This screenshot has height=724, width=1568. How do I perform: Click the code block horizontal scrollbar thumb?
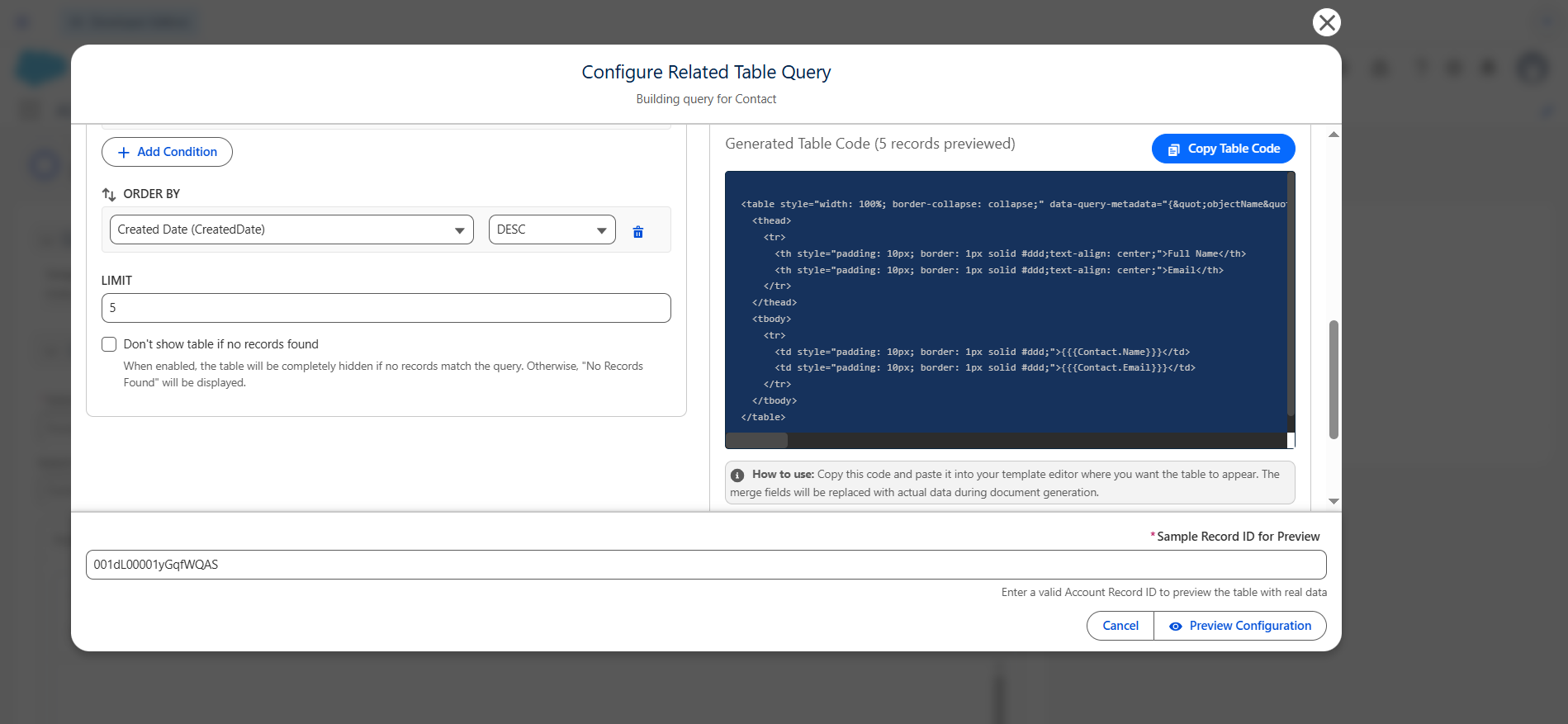(756, 441)
